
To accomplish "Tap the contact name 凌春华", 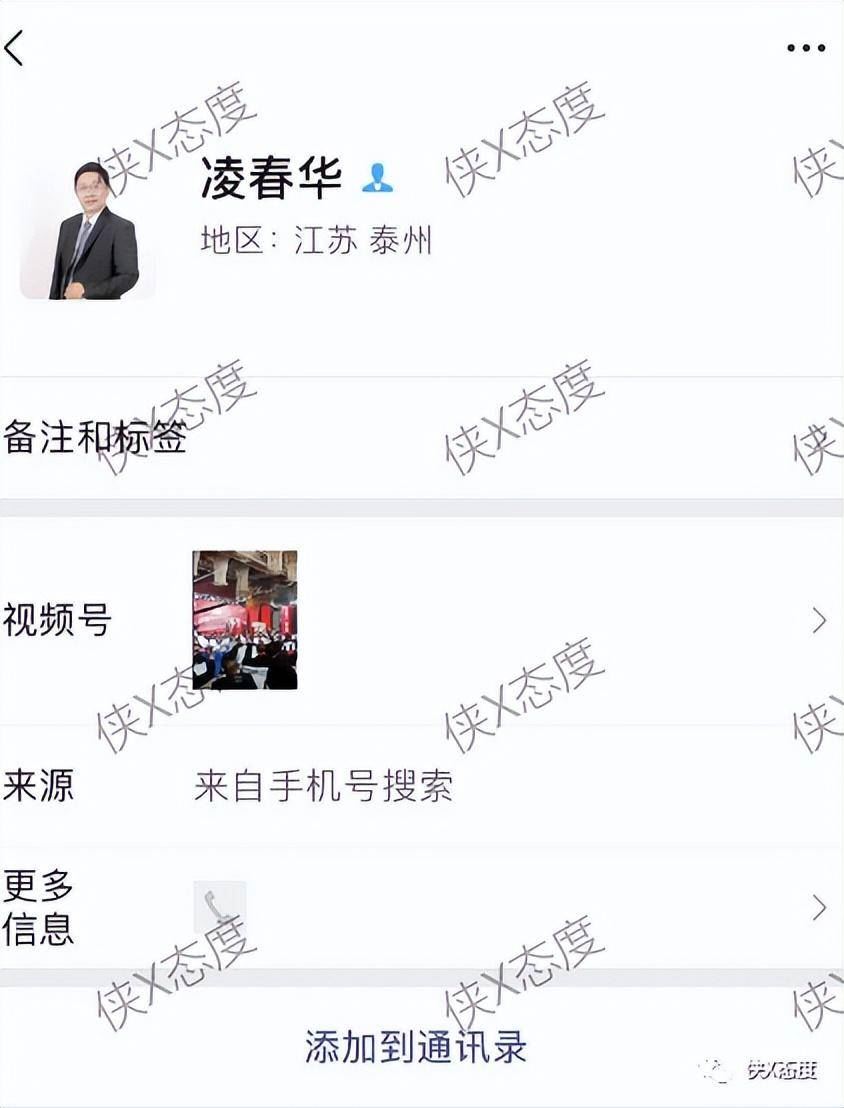I will coord(271,177).
